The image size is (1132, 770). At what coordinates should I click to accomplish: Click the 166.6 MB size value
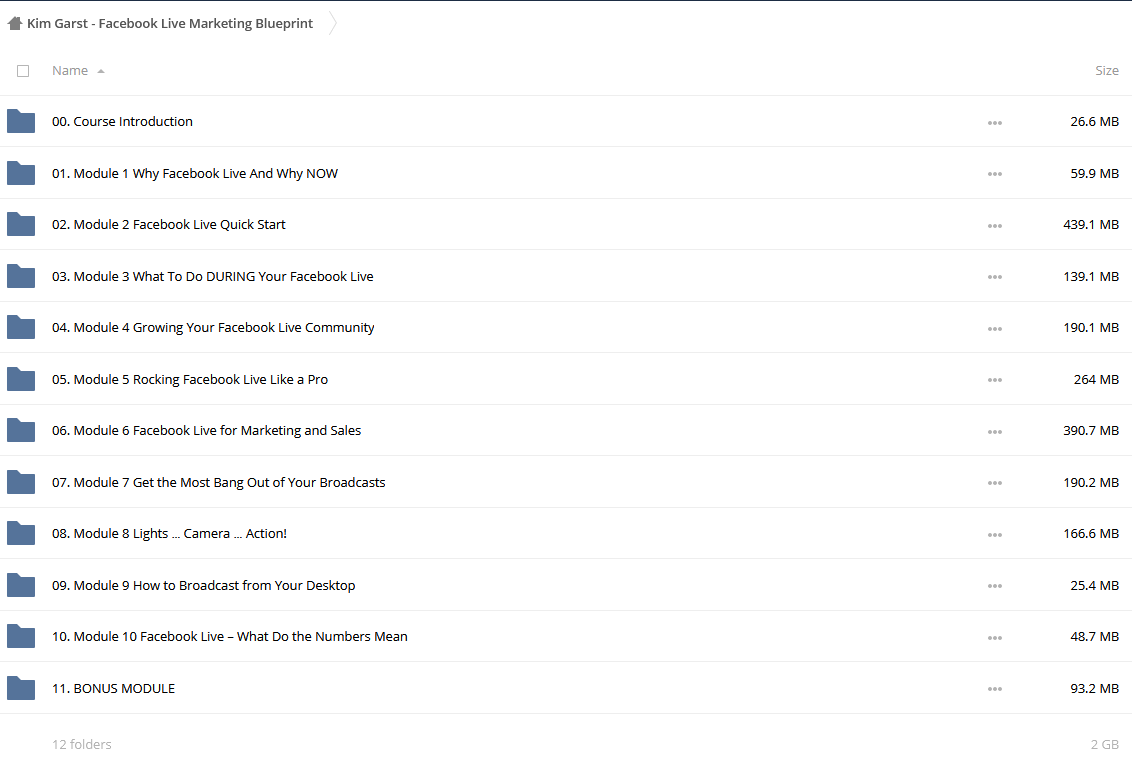click(x=1091, y=533)
